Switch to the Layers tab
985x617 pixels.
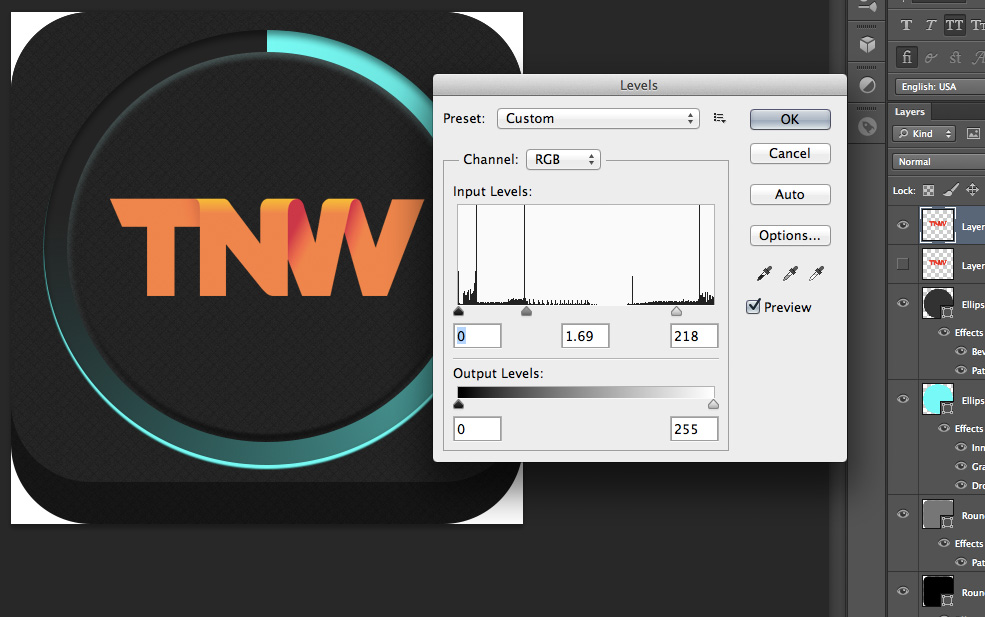(910, 112)
